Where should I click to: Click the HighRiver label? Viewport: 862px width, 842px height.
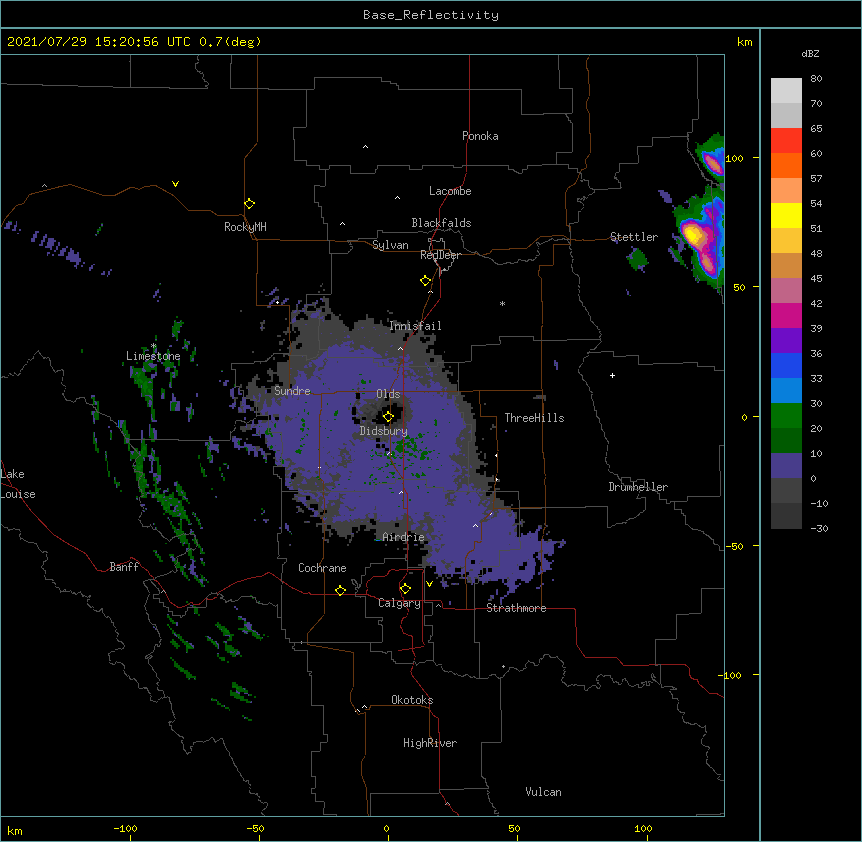[430, 743]
